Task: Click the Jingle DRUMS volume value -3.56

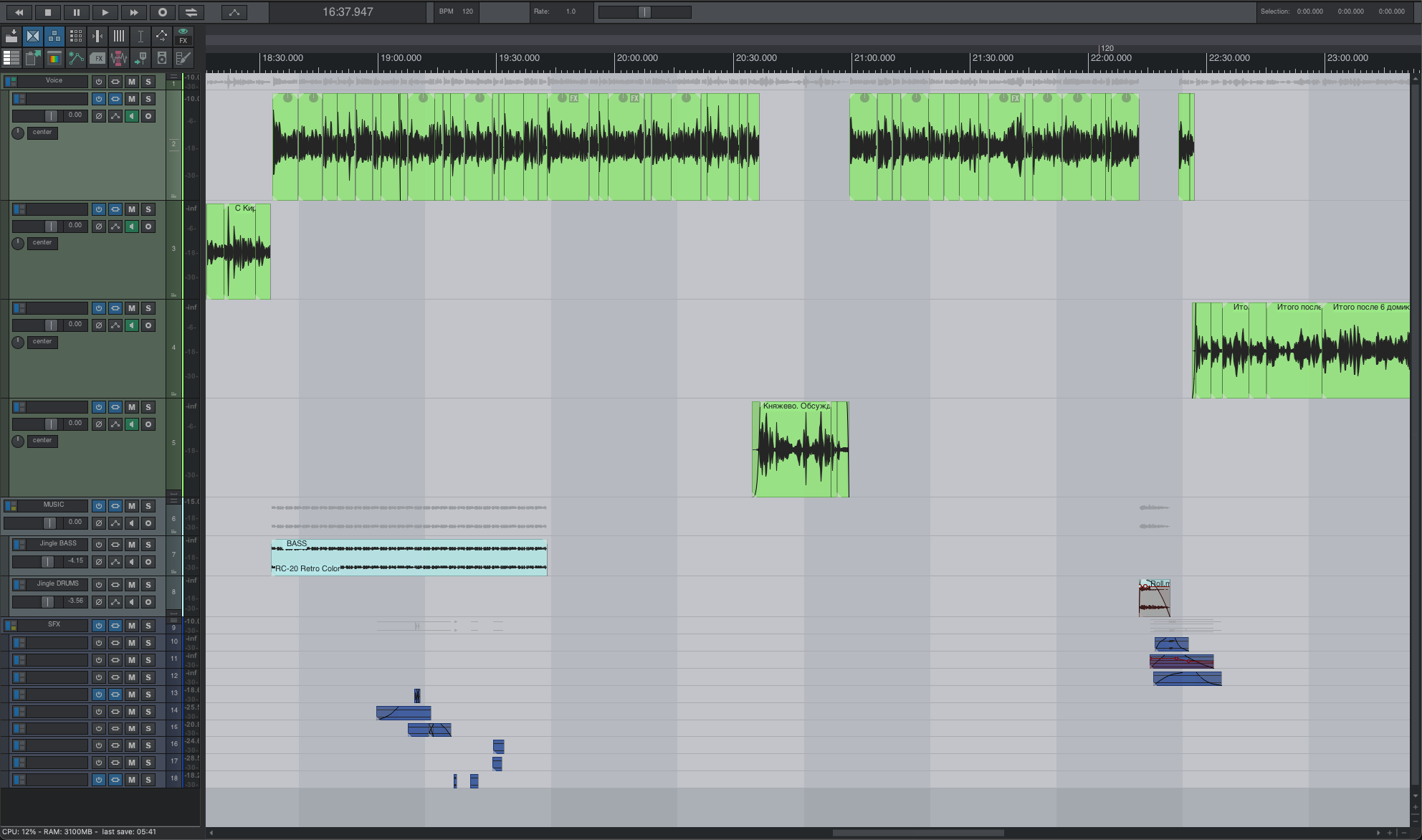Action: tap(75, 601)
